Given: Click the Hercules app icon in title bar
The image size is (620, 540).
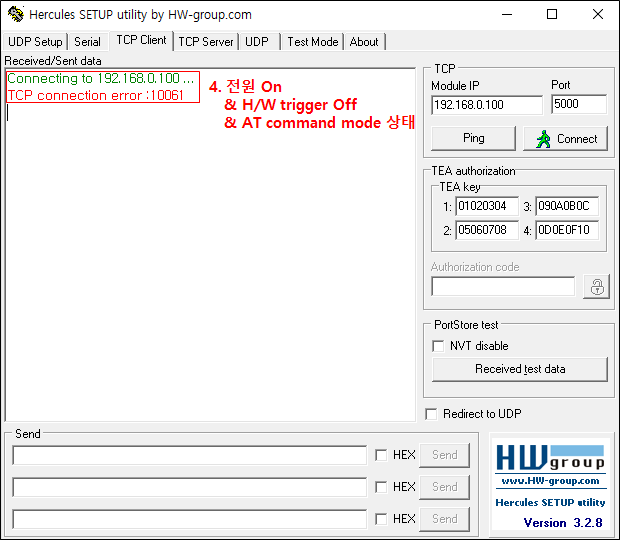Looking at the screenshot, I should 15,14.
